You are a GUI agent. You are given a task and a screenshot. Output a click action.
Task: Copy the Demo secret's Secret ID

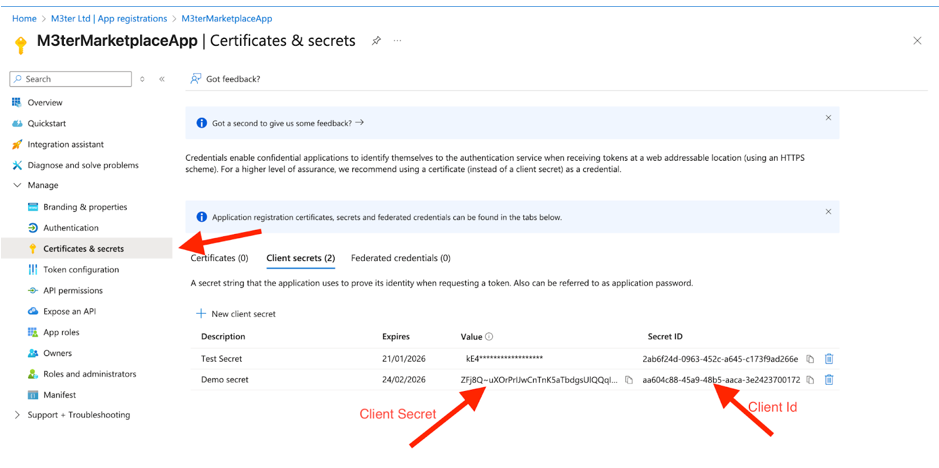tap(810, 380)
